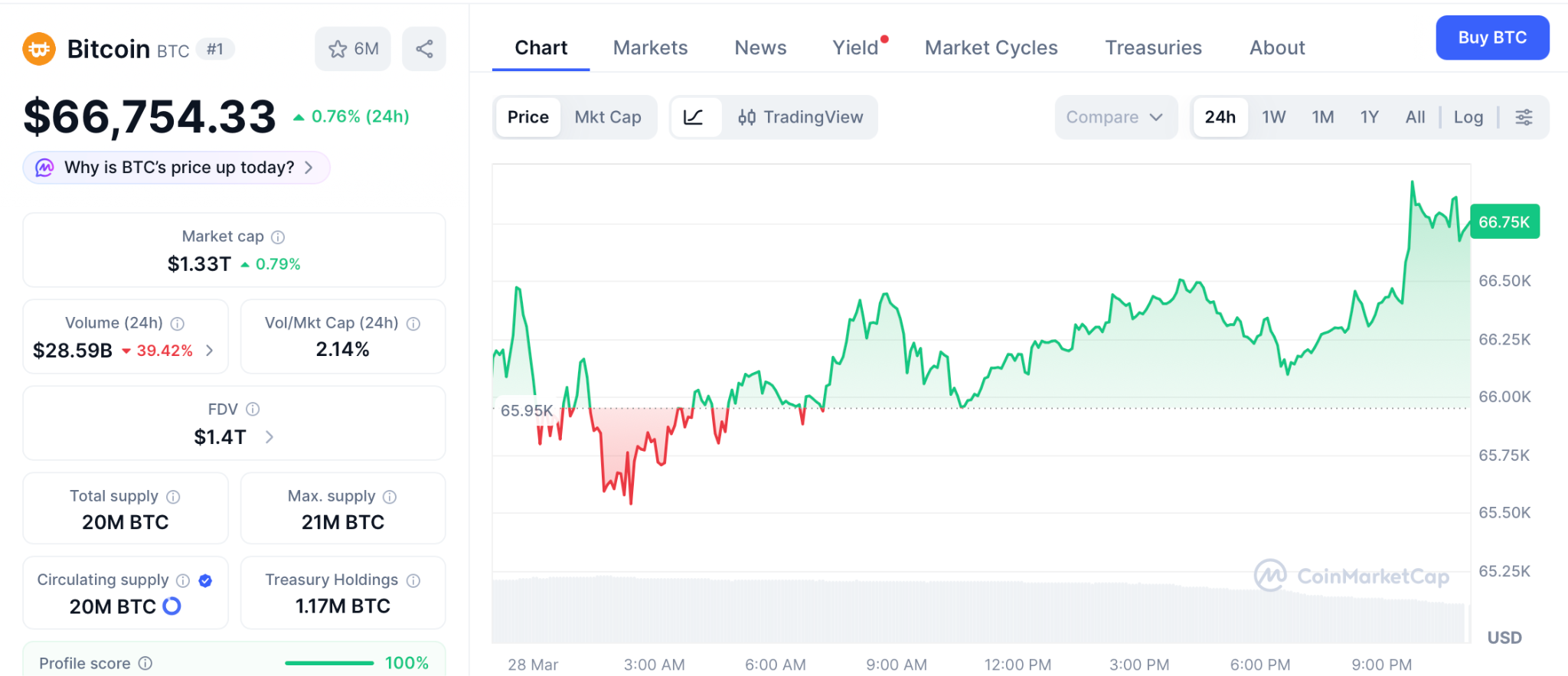Click the Profile score progress bar

[x=329, y=663]
